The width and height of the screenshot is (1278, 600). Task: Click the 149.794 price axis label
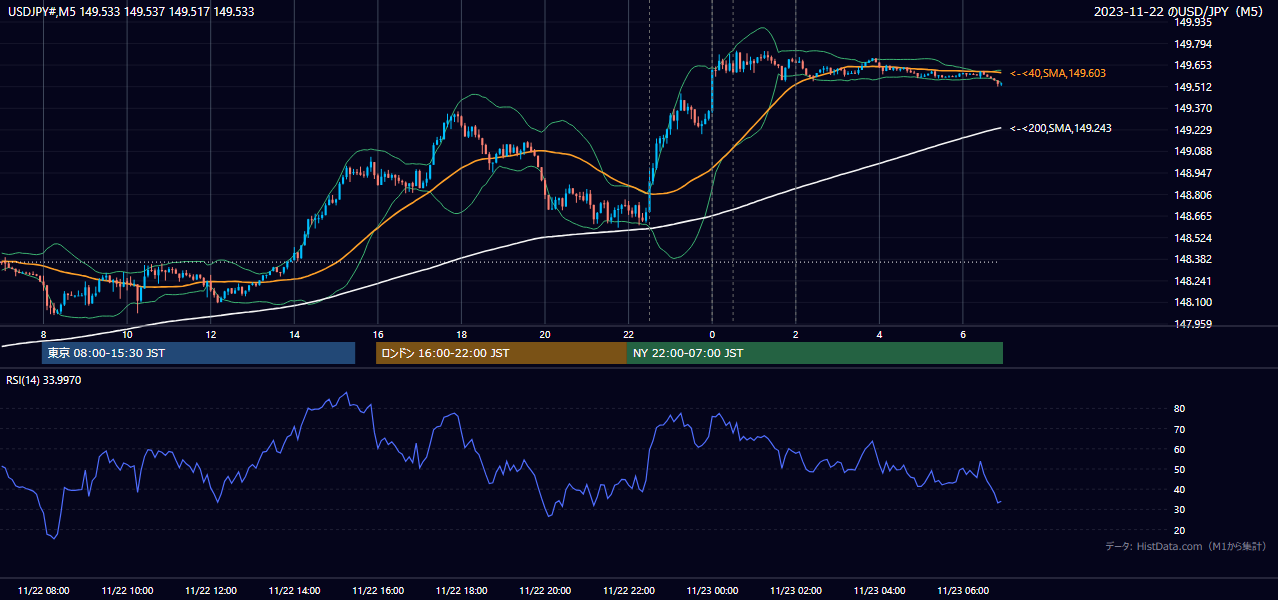tap(1194, 43)
